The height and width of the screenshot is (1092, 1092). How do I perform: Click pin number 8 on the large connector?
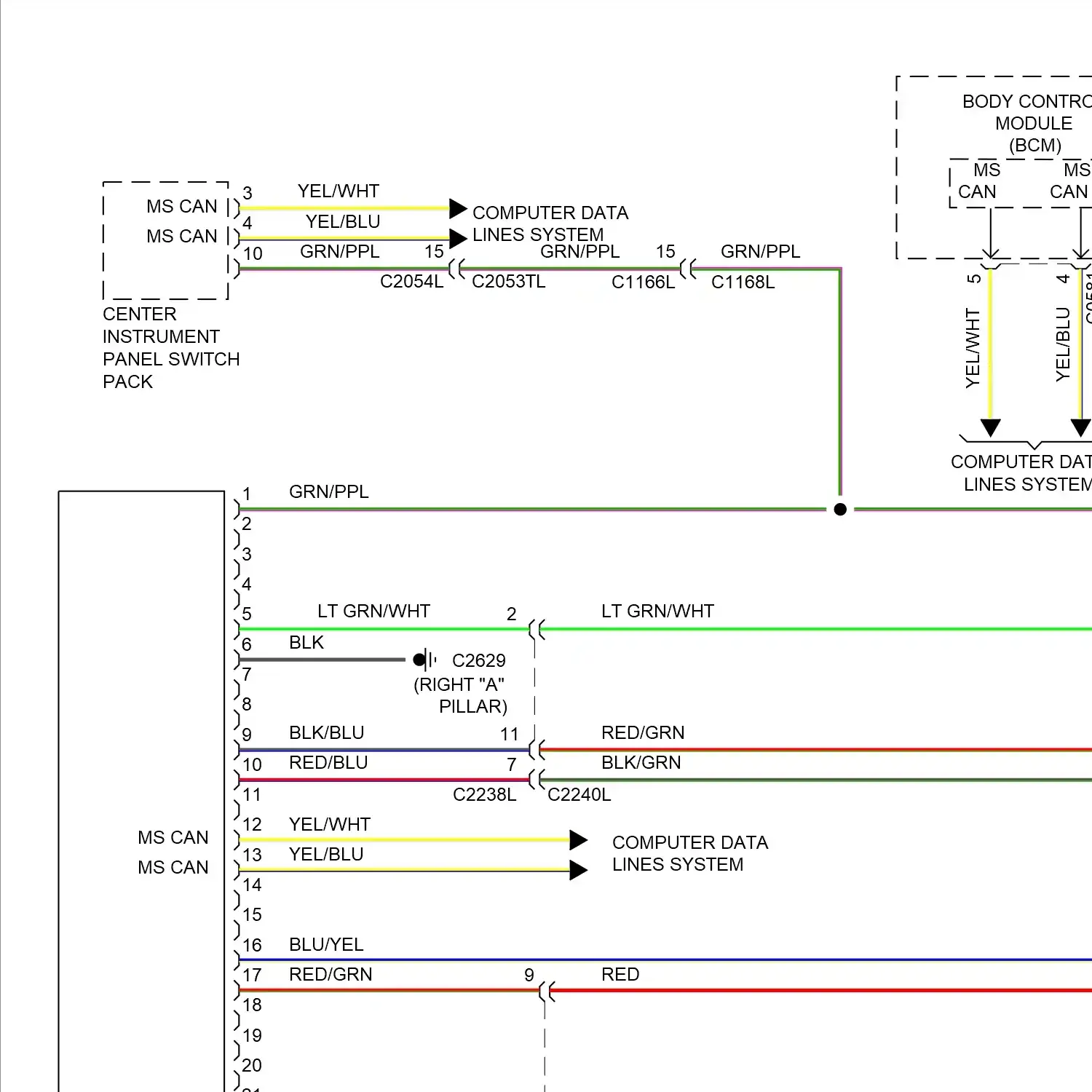click(247, 705)
